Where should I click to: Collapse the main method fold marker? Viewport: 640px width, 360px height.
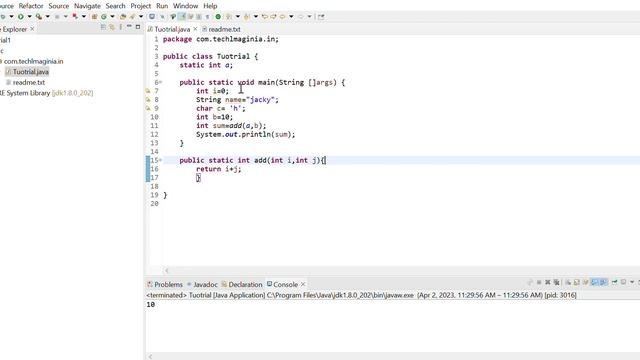(160, 82)
